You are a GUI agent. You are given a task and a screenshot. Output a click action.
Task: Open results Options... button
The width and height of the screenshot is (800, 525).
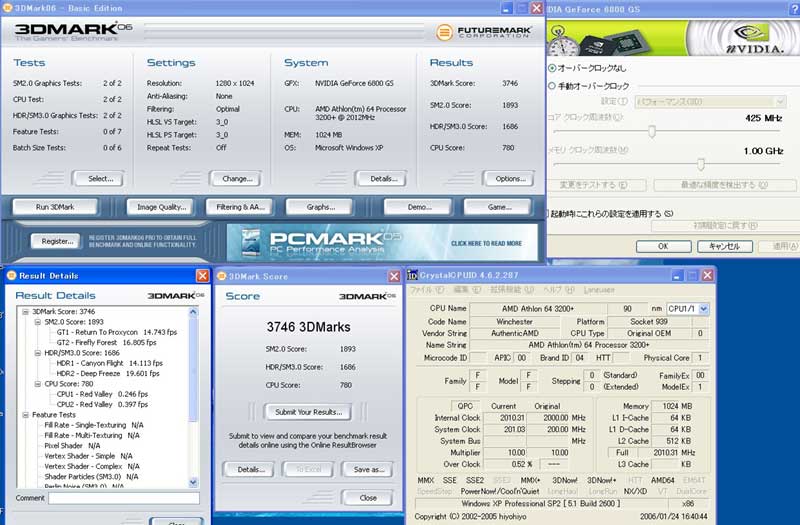[x=510, y=179]
